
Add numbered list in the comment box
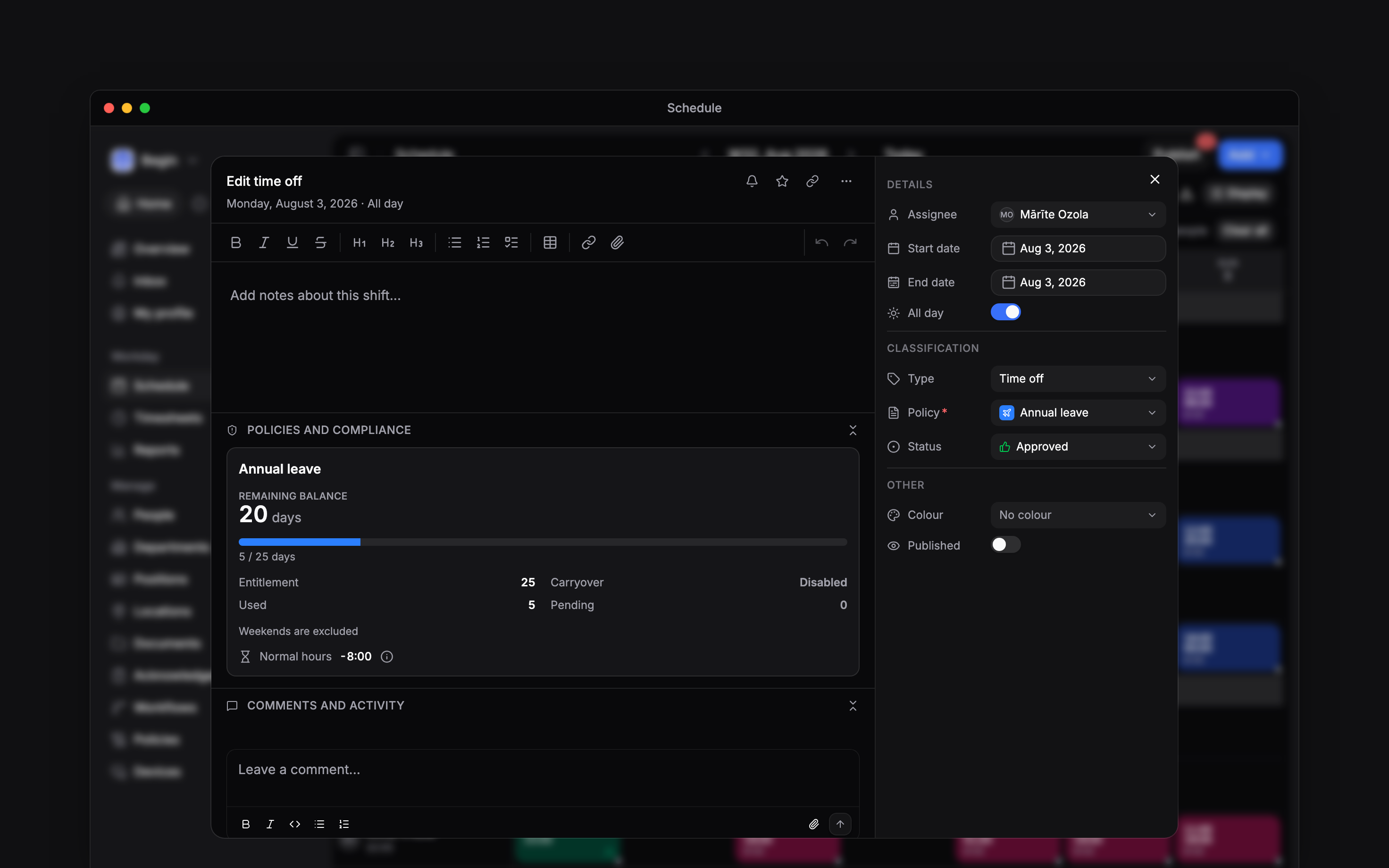344,825
